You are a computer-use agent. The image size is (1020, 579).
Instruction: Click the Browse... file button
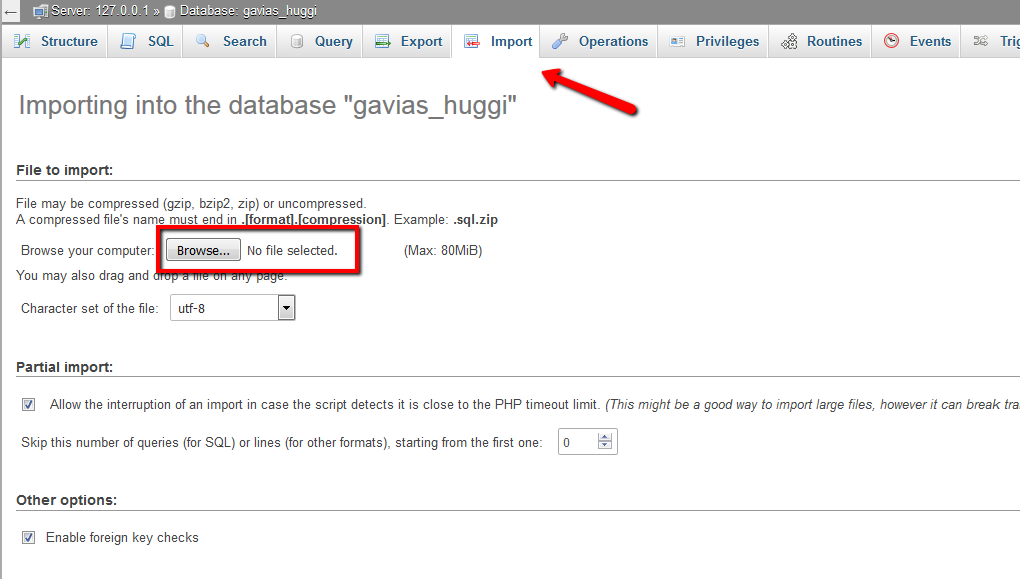click(x=203, y=250)
